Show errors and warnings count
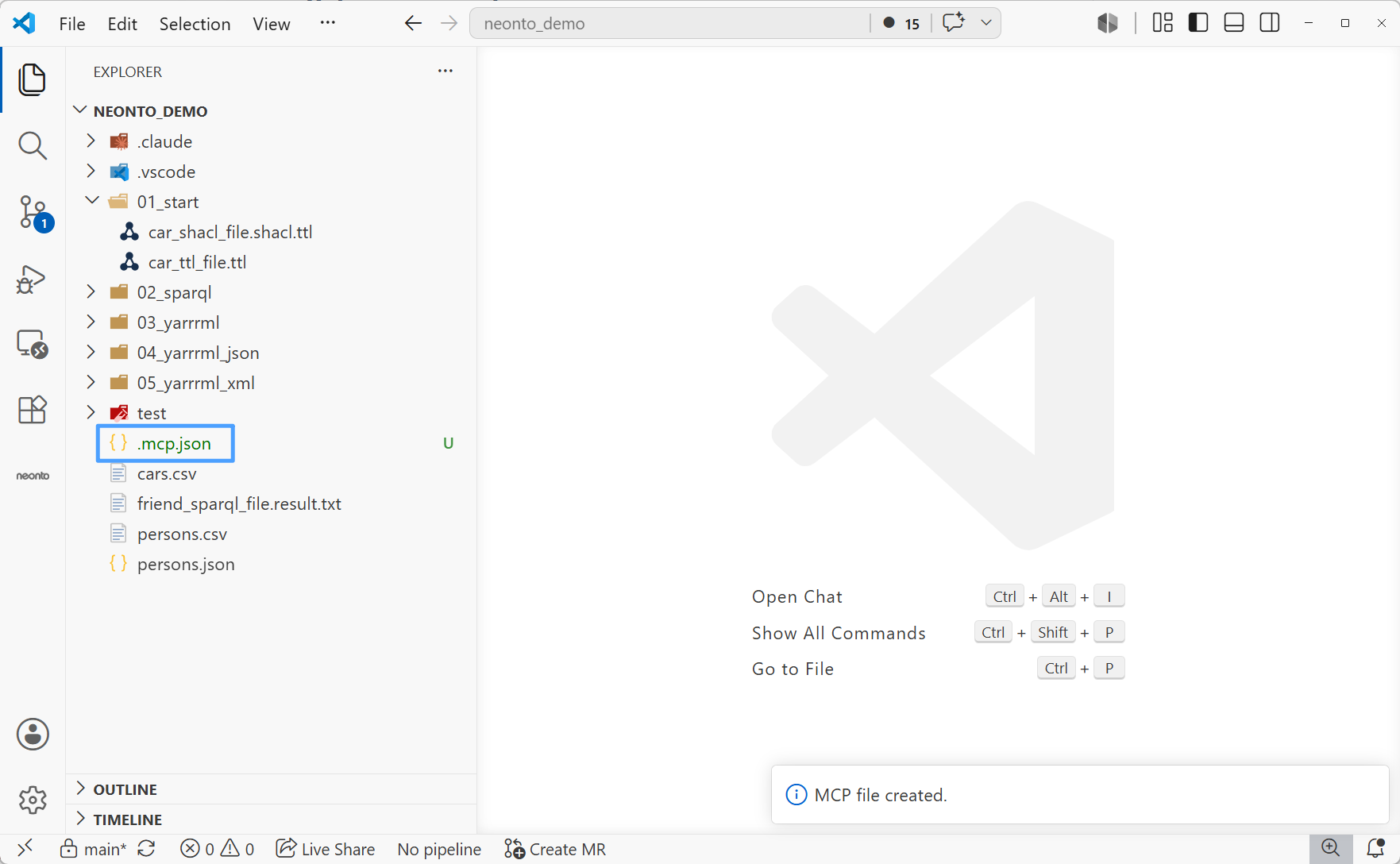Viewport: 1400px width, 864px height. click(218, 849)
